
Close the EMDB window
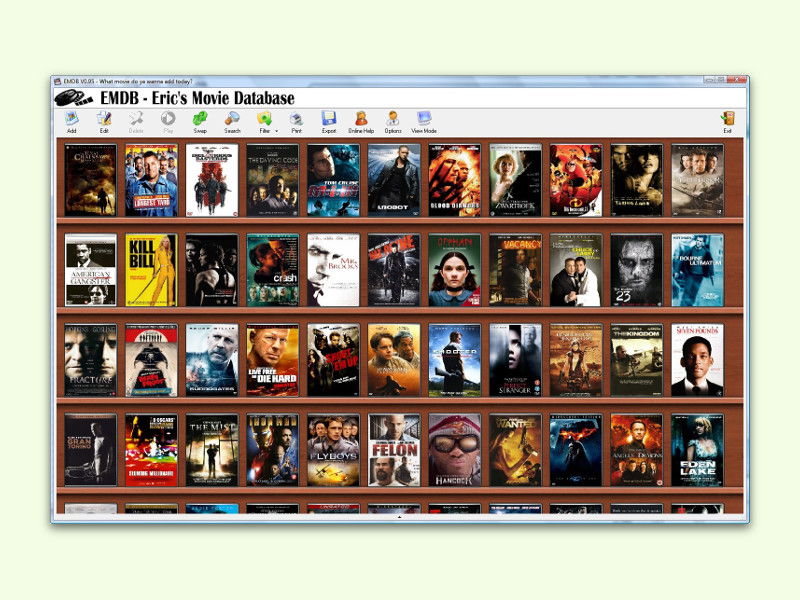(737, 80)
